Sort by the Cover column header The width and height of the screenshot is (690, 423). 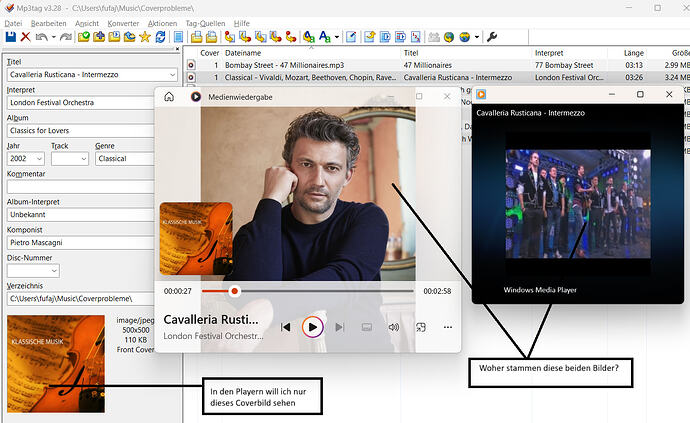pos(209,53)
